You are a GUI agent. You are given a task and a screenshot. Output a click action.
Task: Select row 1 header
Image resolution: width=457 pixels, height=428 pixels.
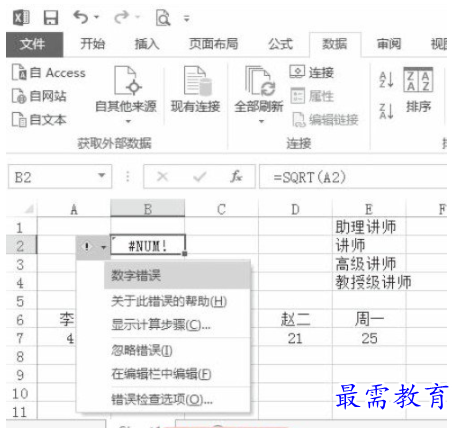point(20,228)
